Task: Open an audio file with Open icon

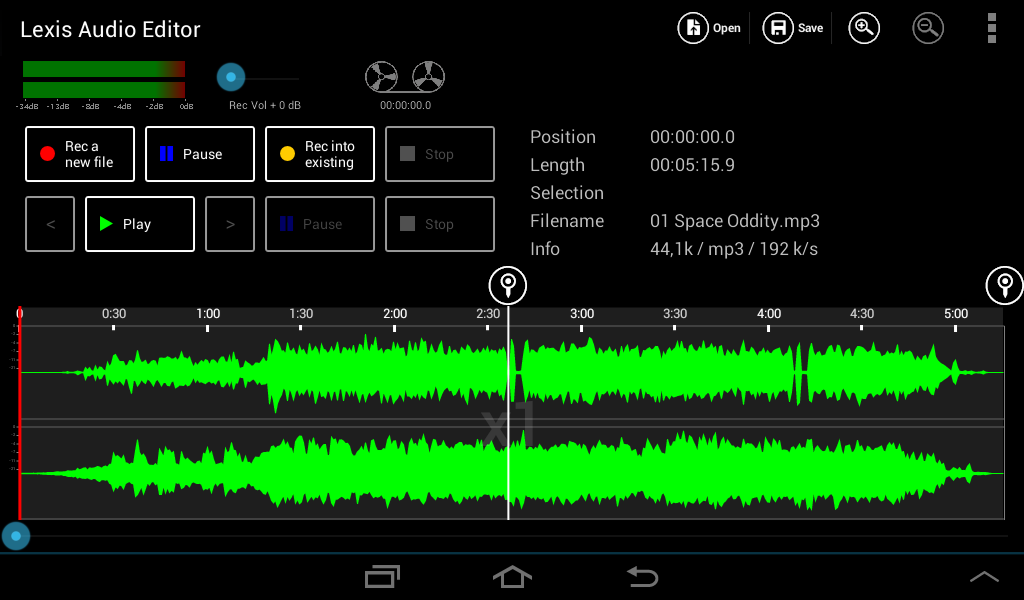Action: tap(693, 28)
